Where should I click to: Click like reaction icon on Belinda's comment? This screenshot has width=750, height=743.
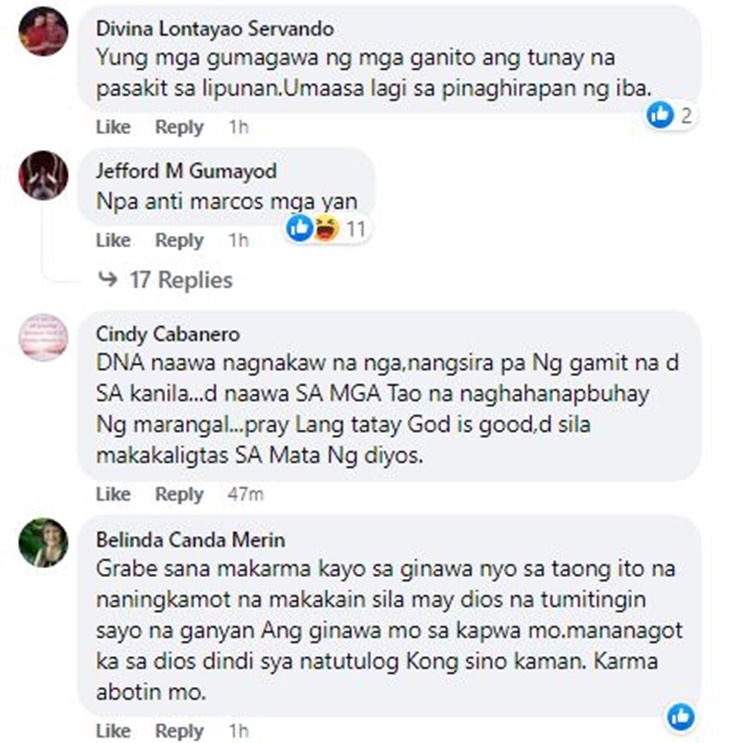tap(681, 717)
